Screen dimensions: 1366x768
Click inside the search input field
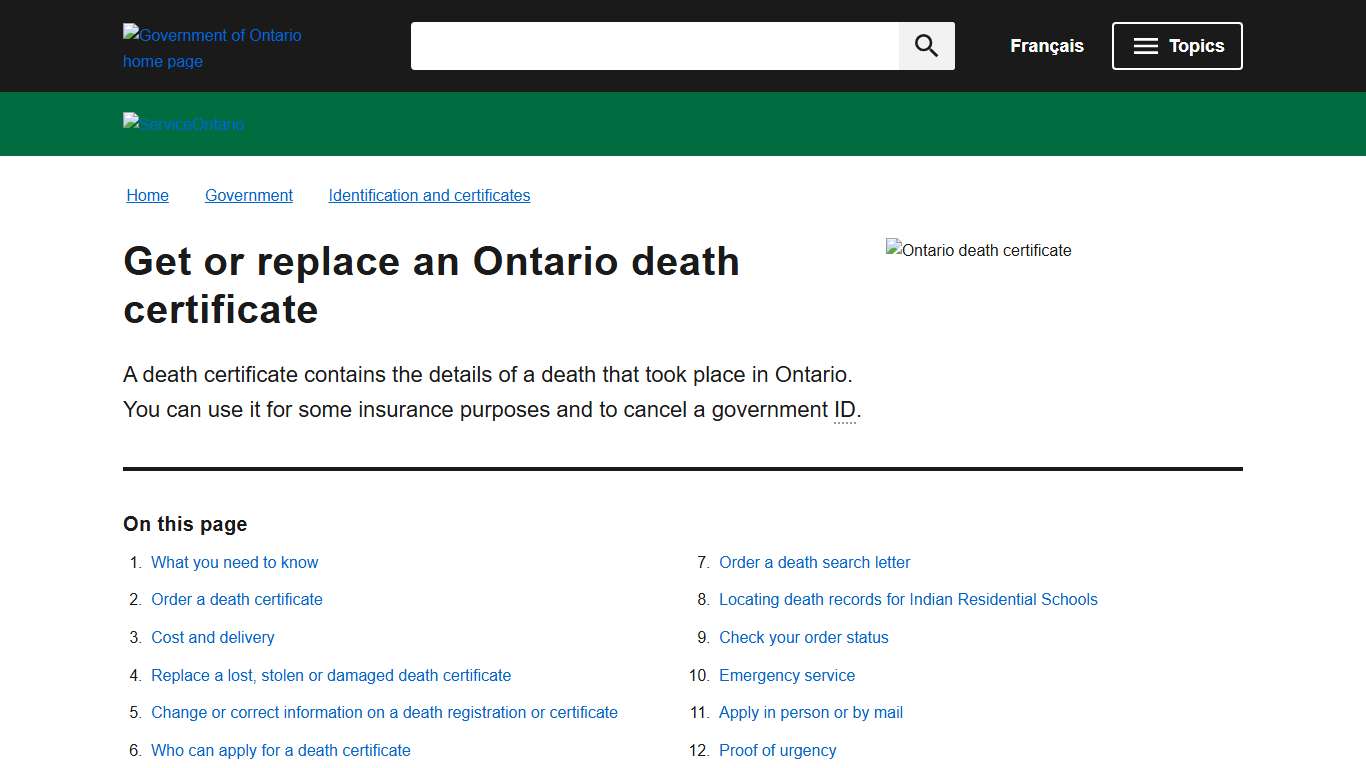click(x=655, y=45)
